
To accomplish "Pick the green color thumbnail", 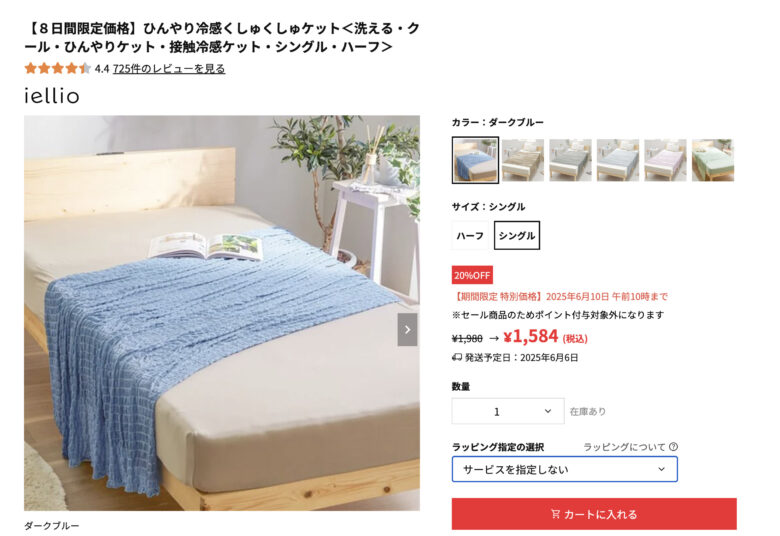I will click(x=713, y=160).
